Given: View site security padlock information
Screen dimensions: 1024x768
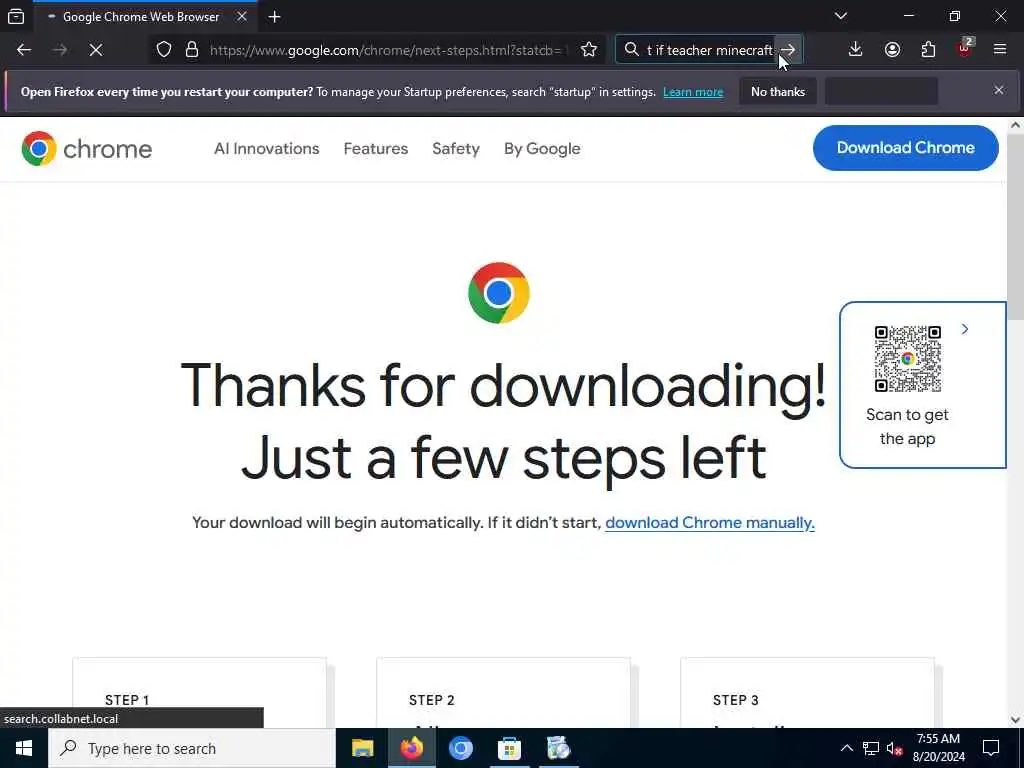Looking at the screenshot, I should pos(192,50).
